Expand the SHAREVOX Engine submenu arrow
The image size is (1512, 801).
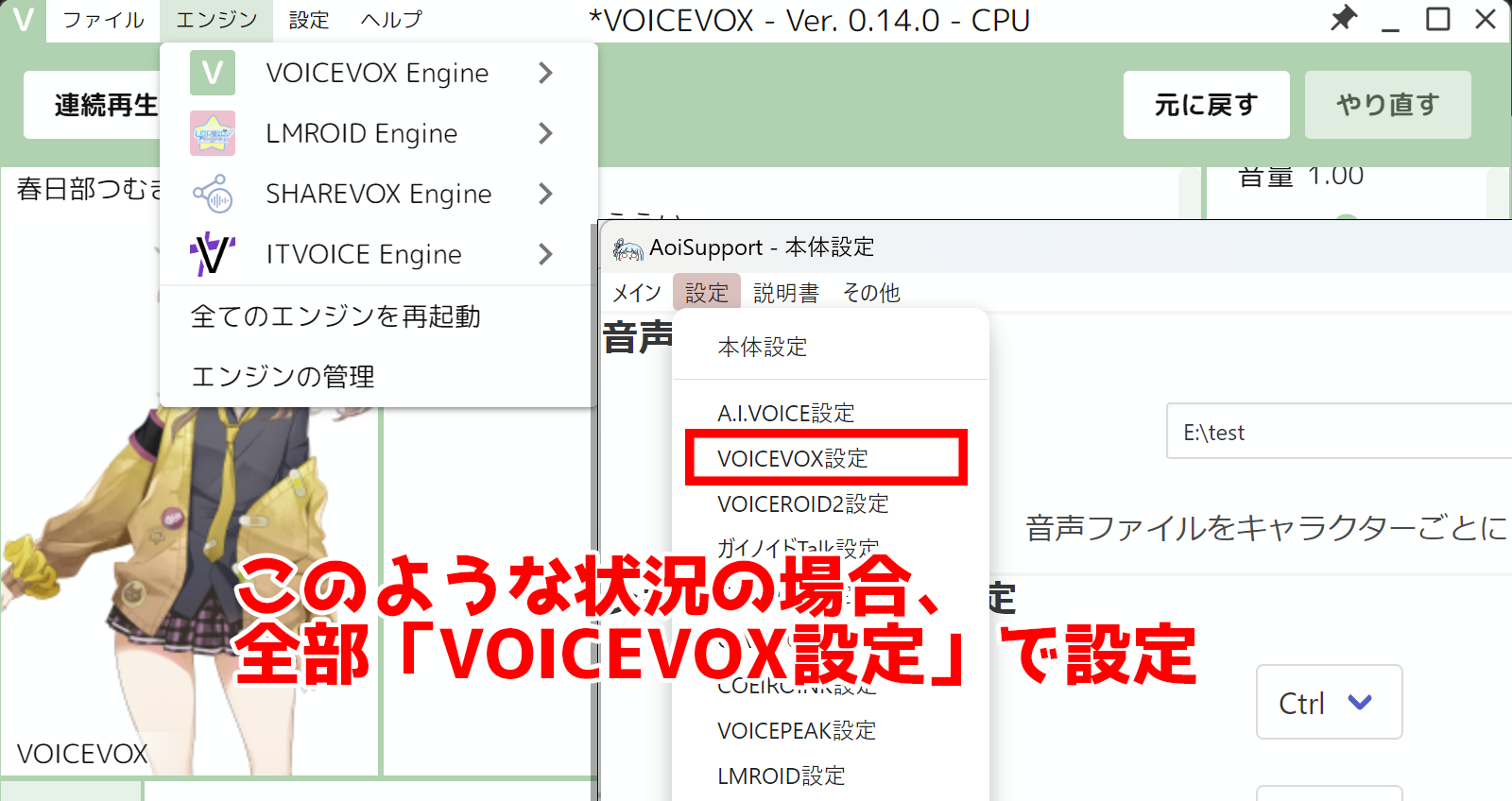545,194
